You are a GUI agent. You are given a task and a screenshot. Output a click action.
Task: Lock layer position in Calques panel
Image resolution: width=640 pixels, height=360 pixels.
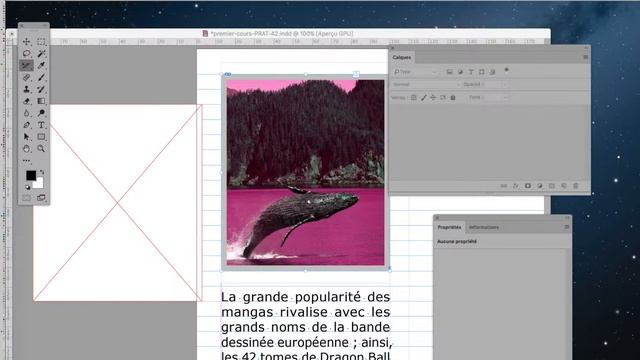click(433, 98)
